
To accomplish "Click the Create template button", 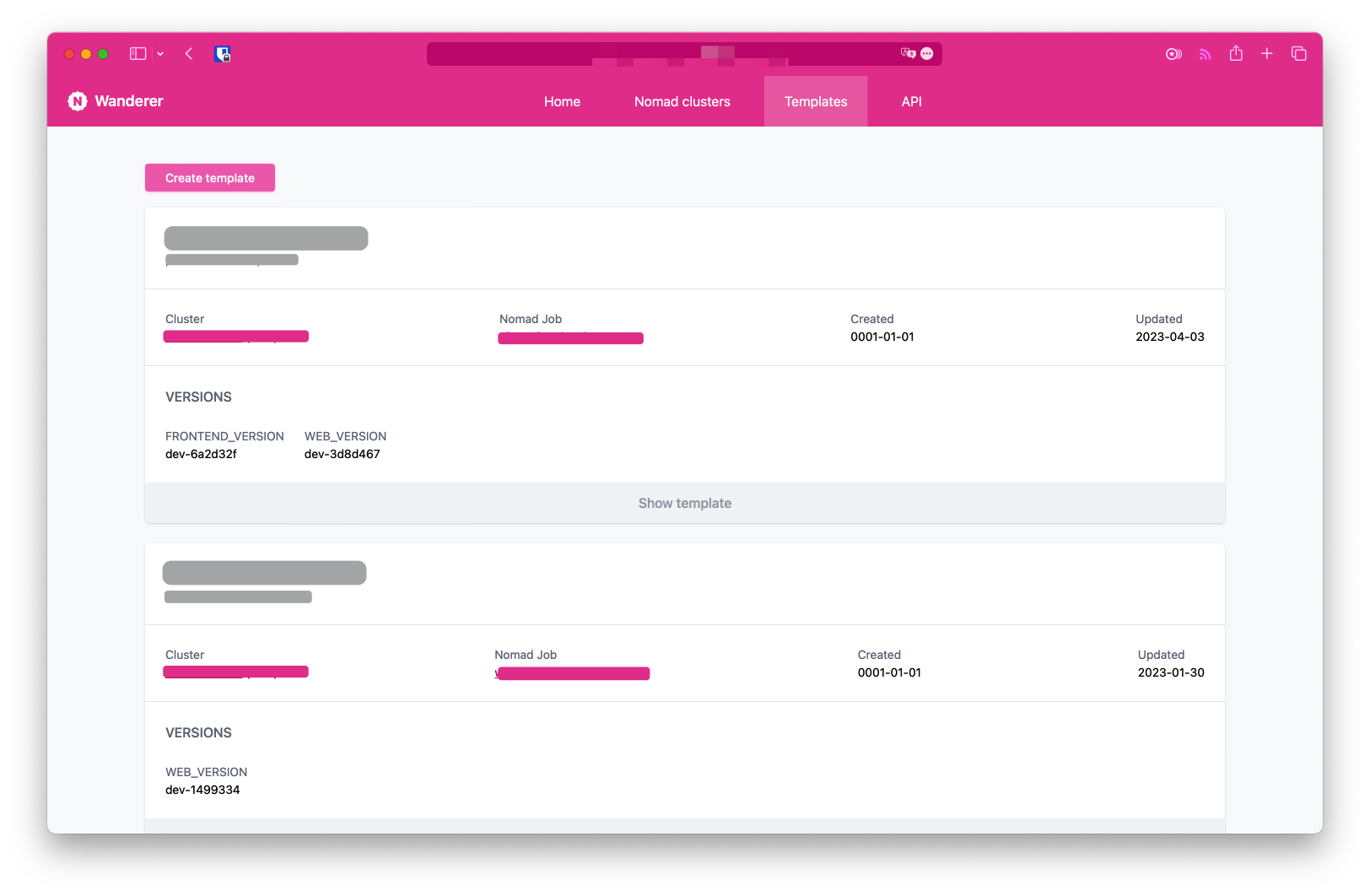I will [x=210, y=178].
